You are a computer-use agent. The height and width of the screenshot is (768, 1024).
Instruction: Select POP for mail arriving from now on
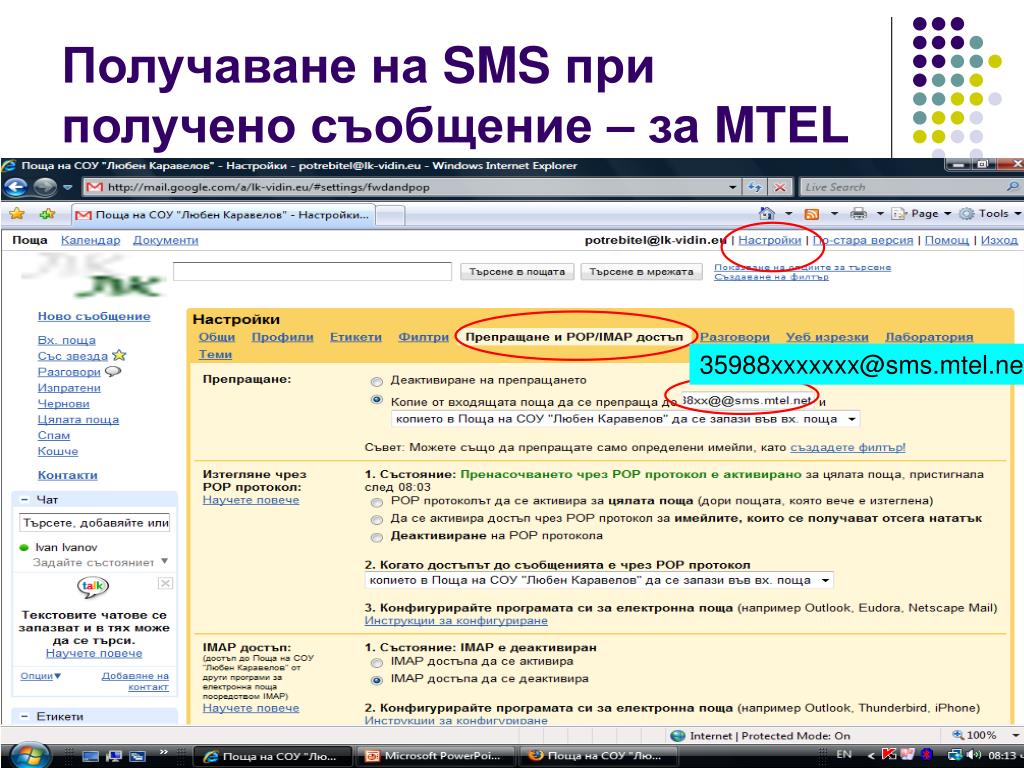[x=376, y=520]
